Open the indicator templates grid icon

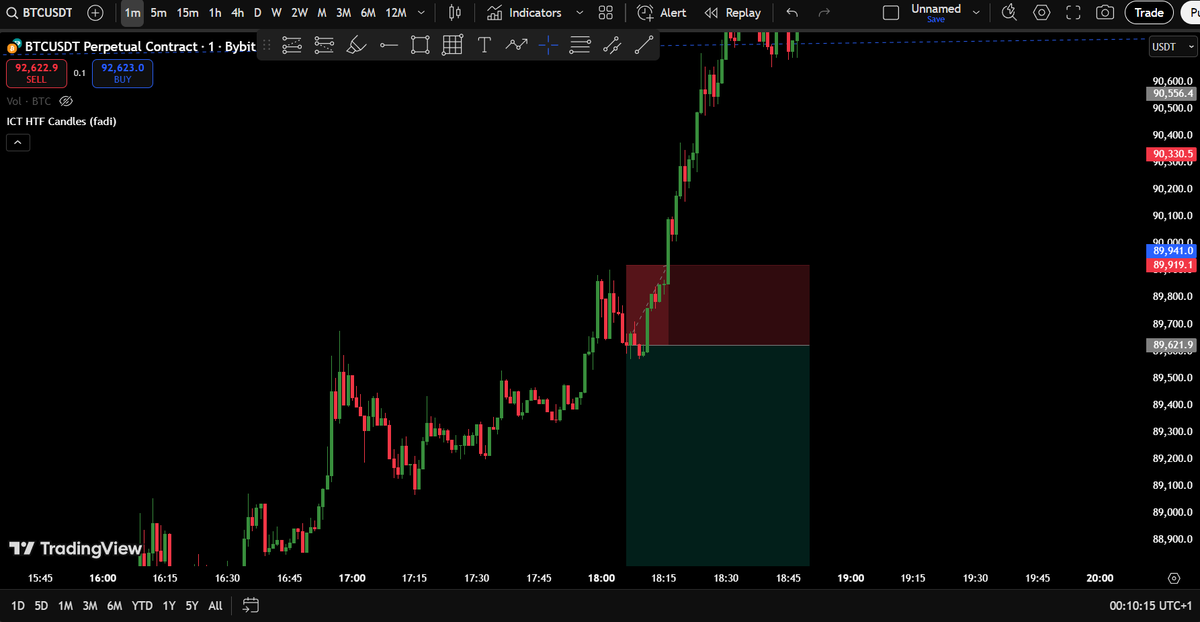click(x=606, y=13)
